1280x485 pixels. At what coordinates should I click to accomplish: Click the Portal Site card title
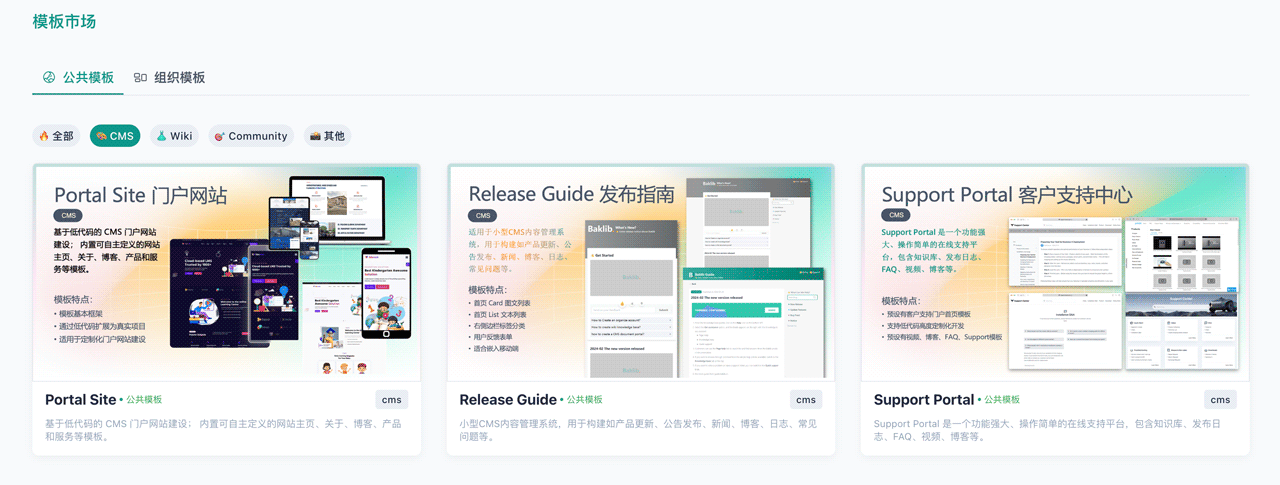pyautogui.click(x=81, y=400)
